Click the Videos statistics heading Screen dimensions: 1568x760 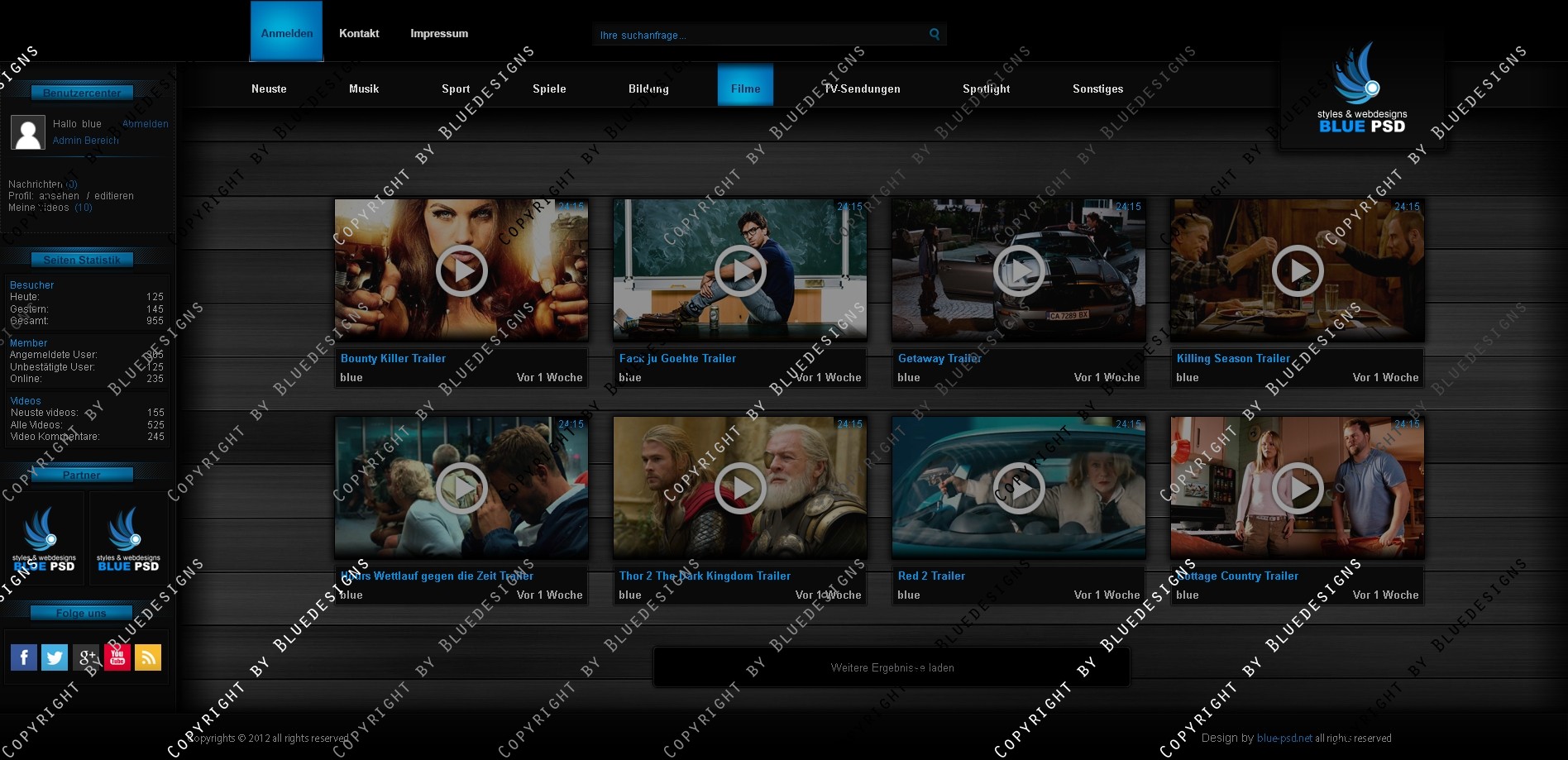click(x=26, y=401)
